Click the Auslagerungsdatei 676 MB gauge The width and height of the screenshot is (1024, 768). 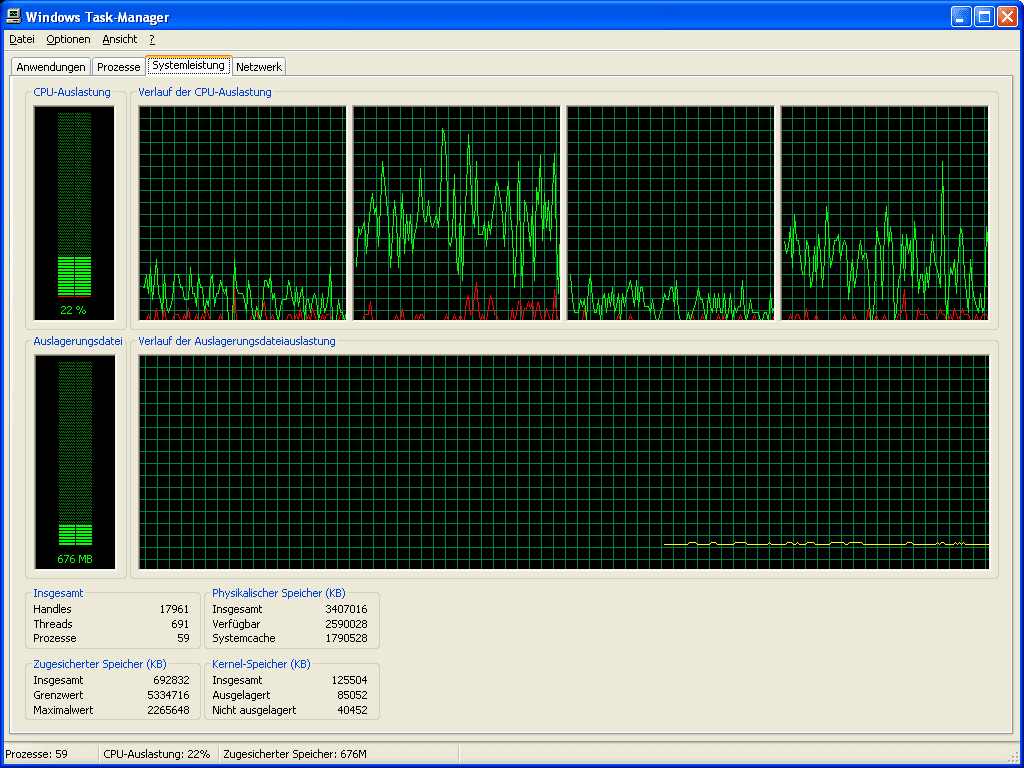(x=75, y=462)
